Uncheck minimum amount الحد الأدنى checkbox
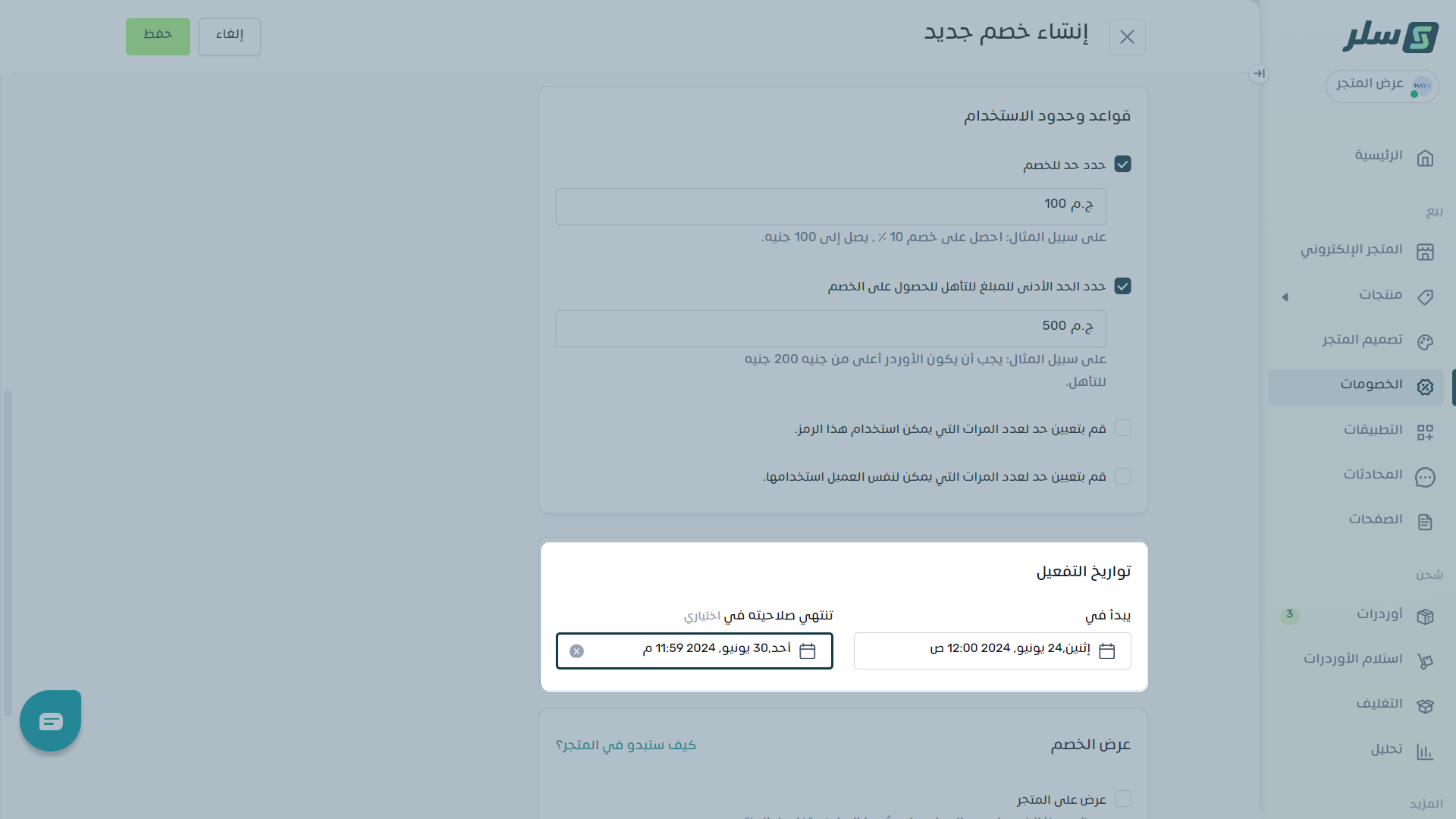 coord(1123,286)
